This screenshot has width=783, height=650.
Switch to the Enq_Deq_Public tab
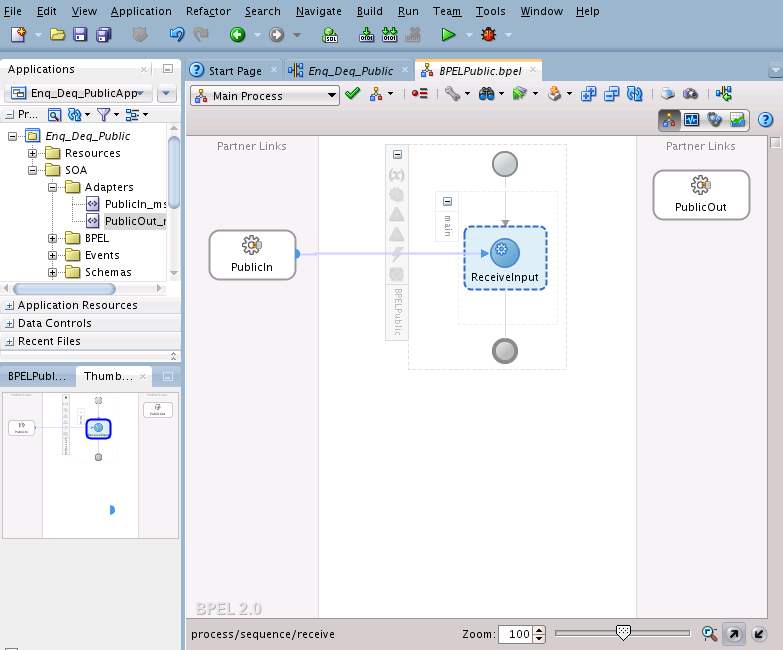pyautogui.click(x=350, y=71)
